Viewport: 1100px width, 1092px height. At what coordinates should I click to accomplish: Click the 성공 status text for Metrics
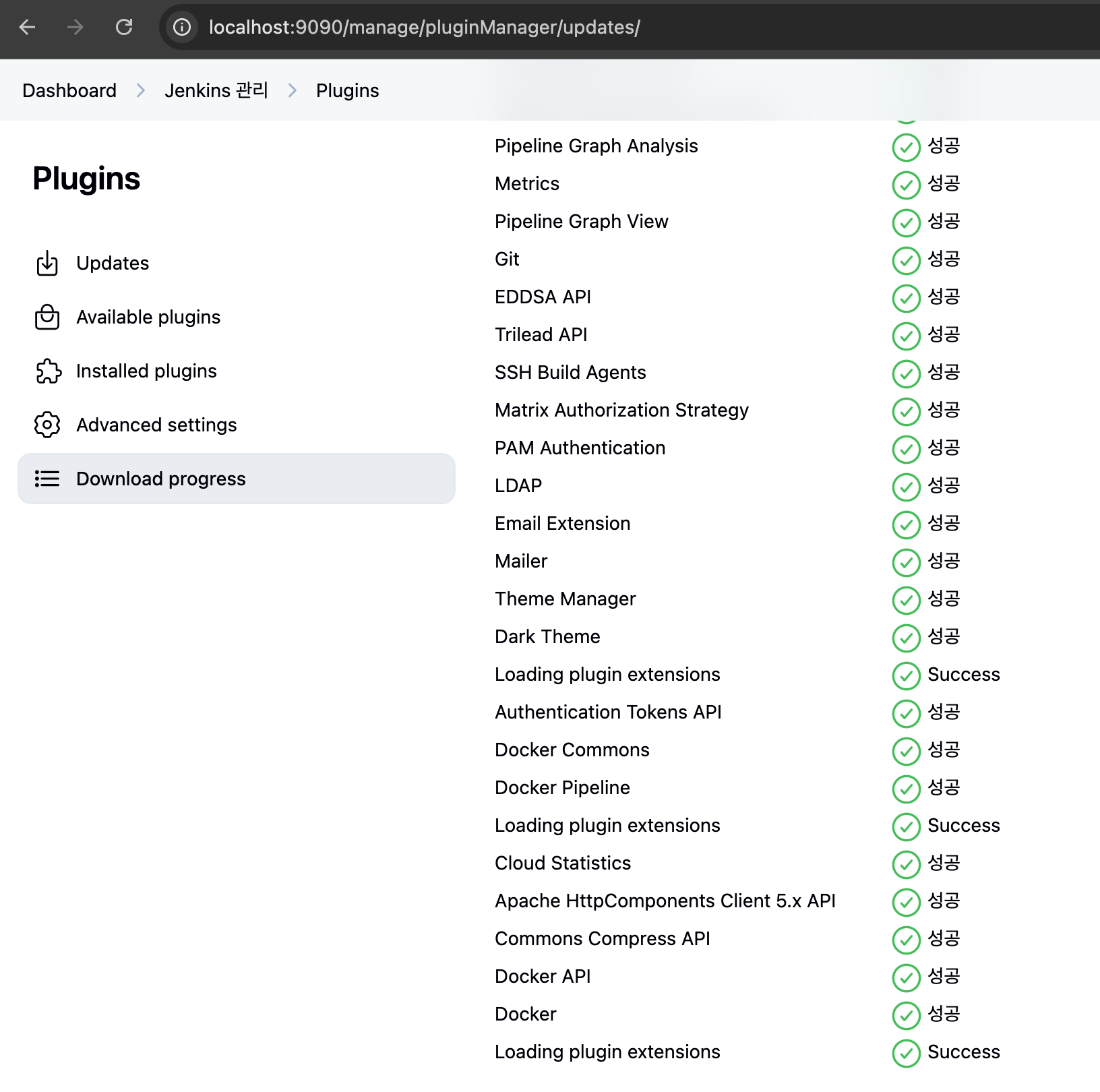(944, 183)
